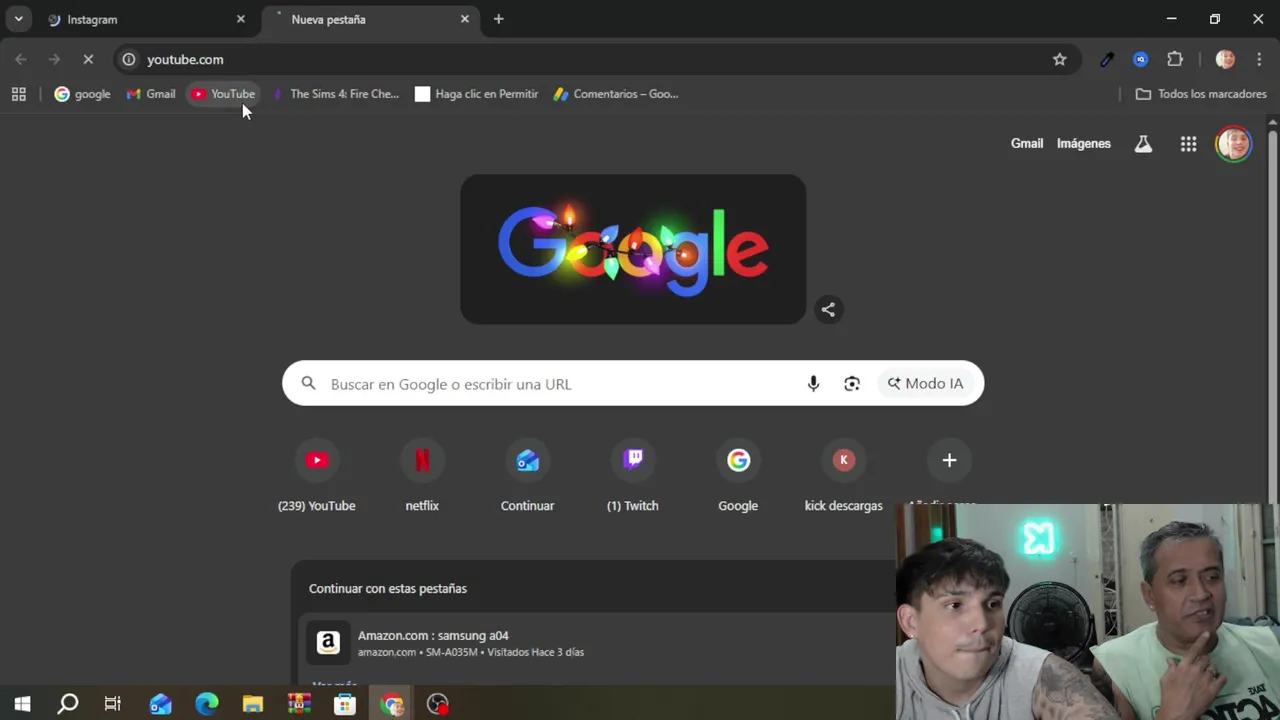Screen dimensions: 1280x720
Task: Open Google apps grid launcher
Action: click(1188, 144)
